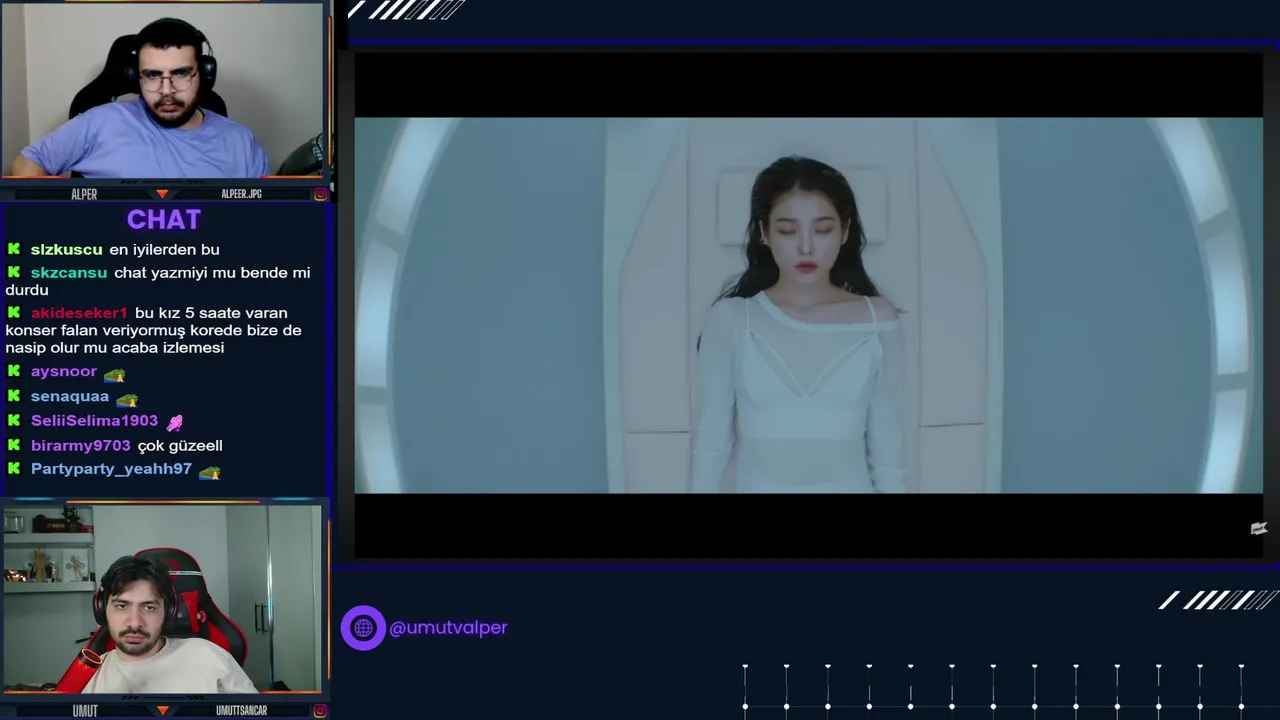The height and width of the screenshot is (720, 1280).
Task: Click the message "en iyilerden bu"
Action: 164,250
